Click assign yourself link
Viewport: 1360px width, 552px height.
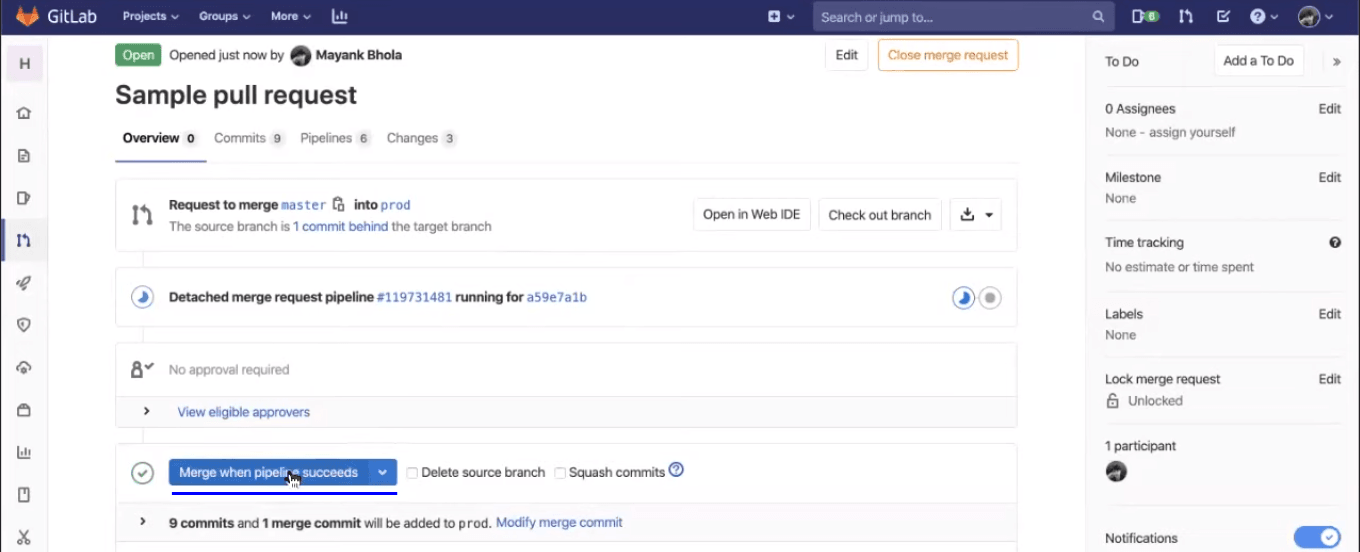[x=1192, y=132]
